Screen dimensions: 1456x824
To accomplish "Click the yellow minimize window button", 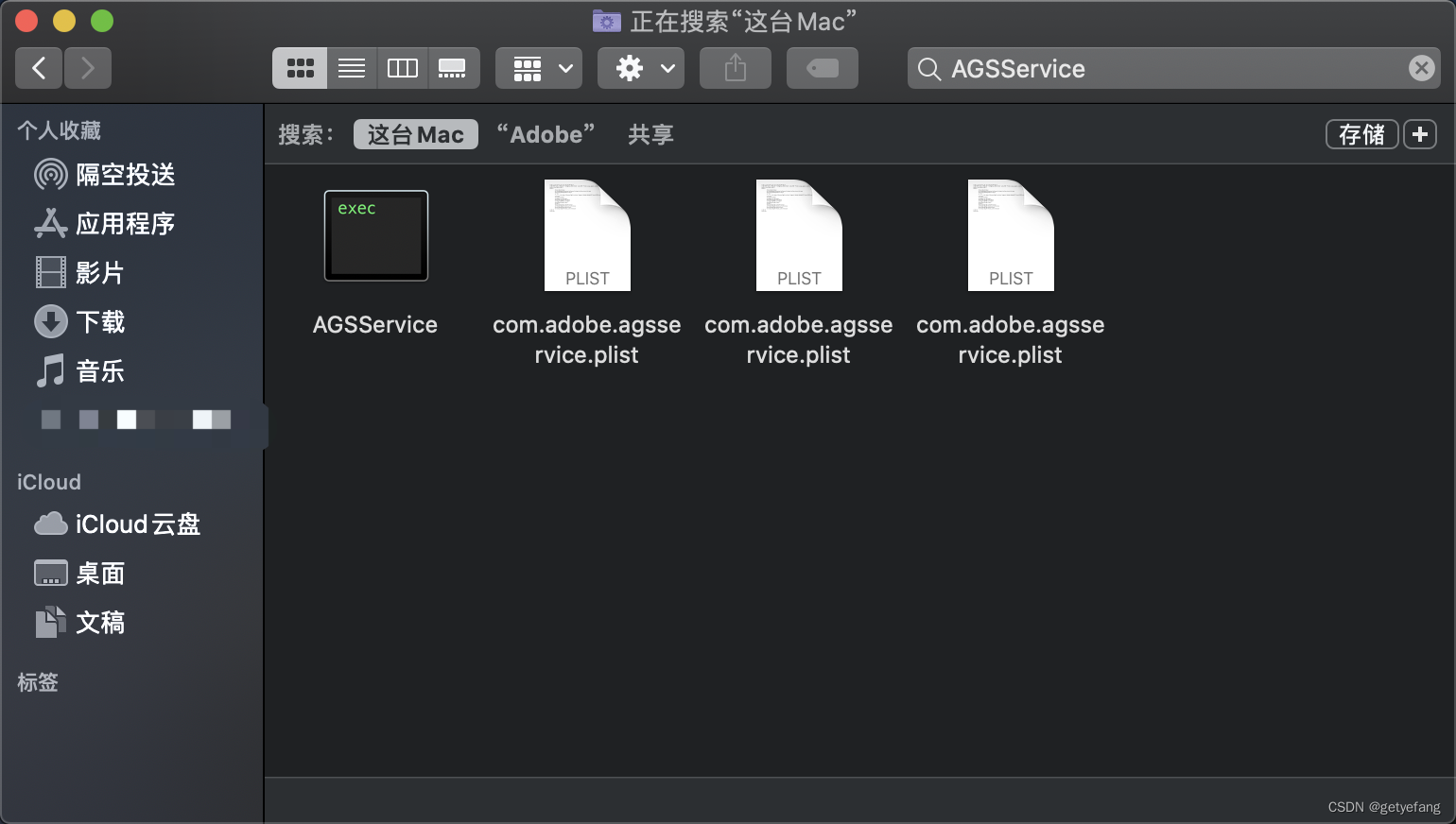I will [x=64, y=21].
